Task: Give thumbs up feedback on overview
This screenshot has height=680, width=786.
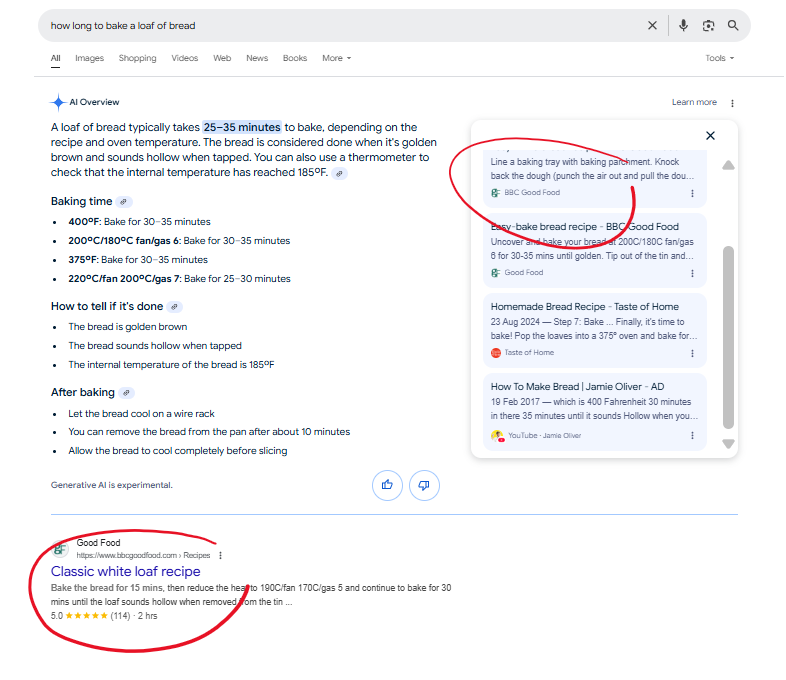Action: [387, 485]
